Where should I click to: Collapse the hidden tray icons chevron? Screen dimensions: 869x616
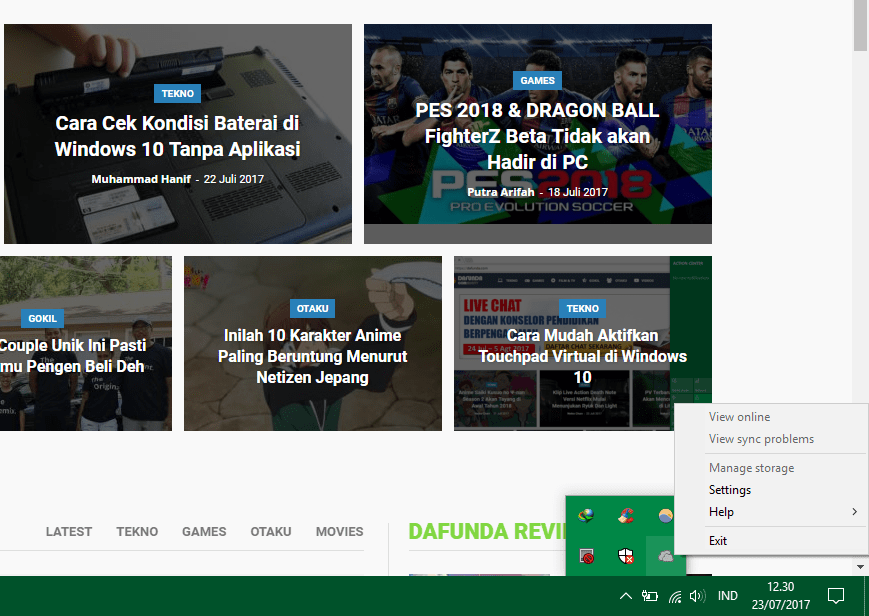click(625, 597)
